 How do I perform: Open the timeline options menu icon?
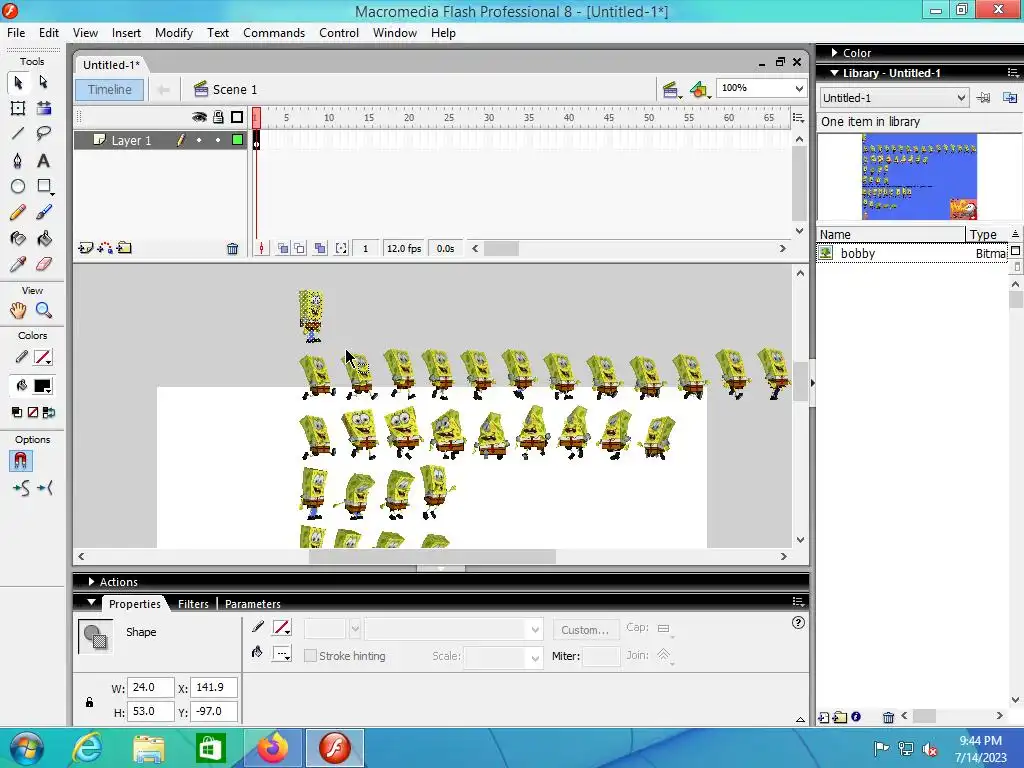point(798,118)
